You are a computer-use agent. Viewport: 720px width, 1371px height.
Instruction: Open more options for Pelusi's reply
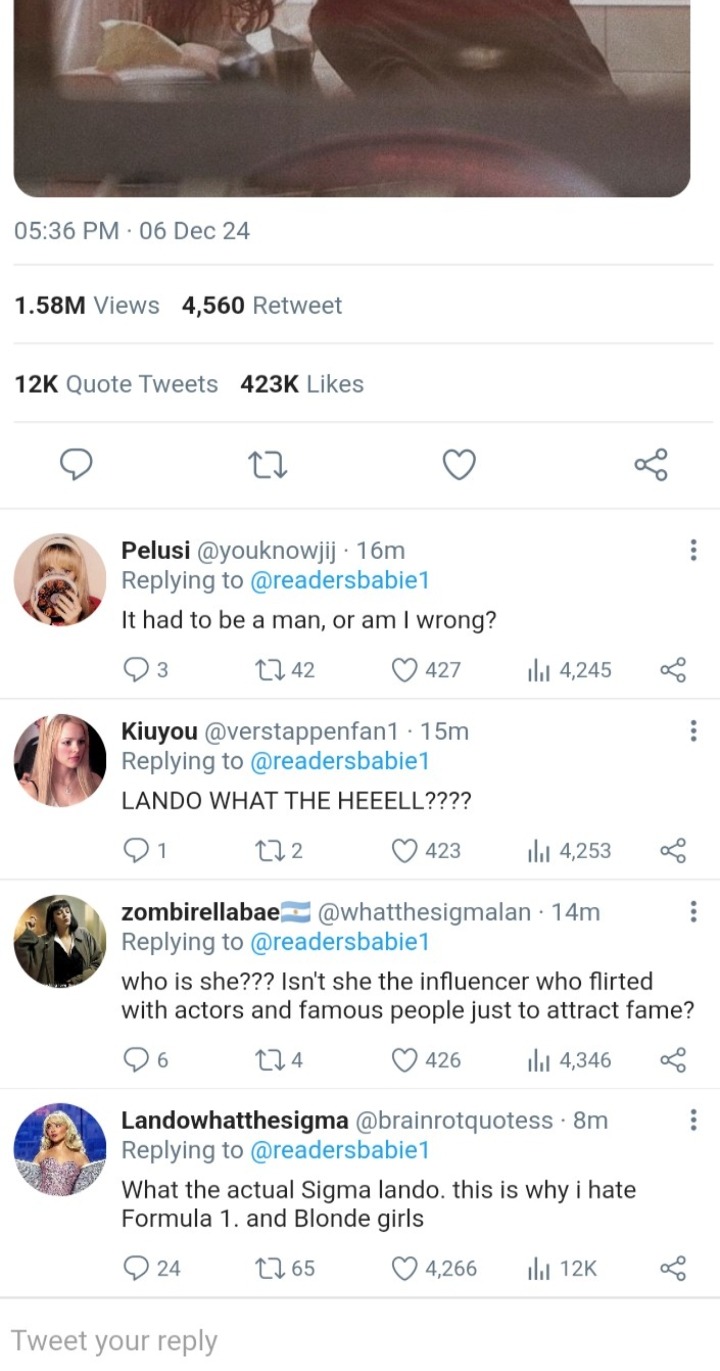tap(693, 550)
